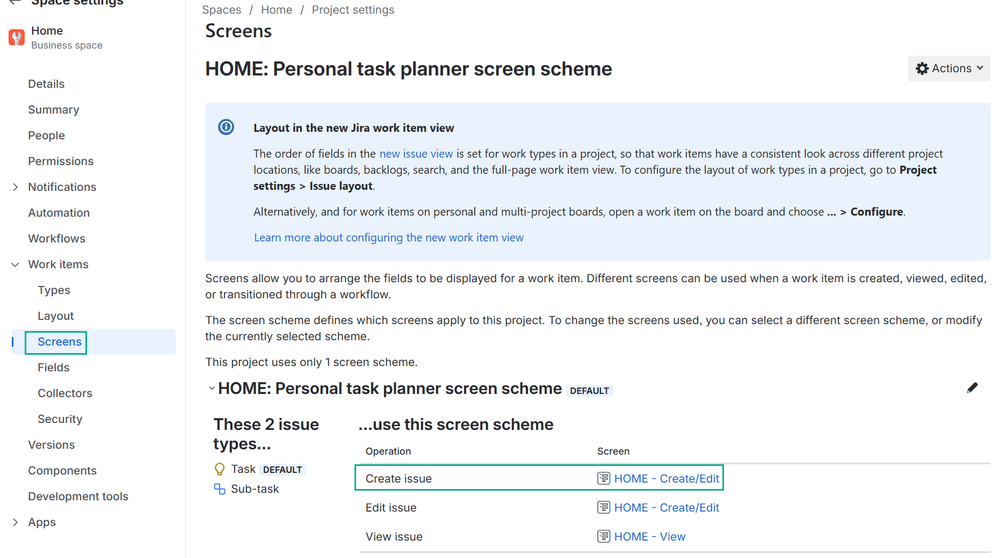Select Screens under Work items
Screen dimensions: 999x558
point(59,342)
